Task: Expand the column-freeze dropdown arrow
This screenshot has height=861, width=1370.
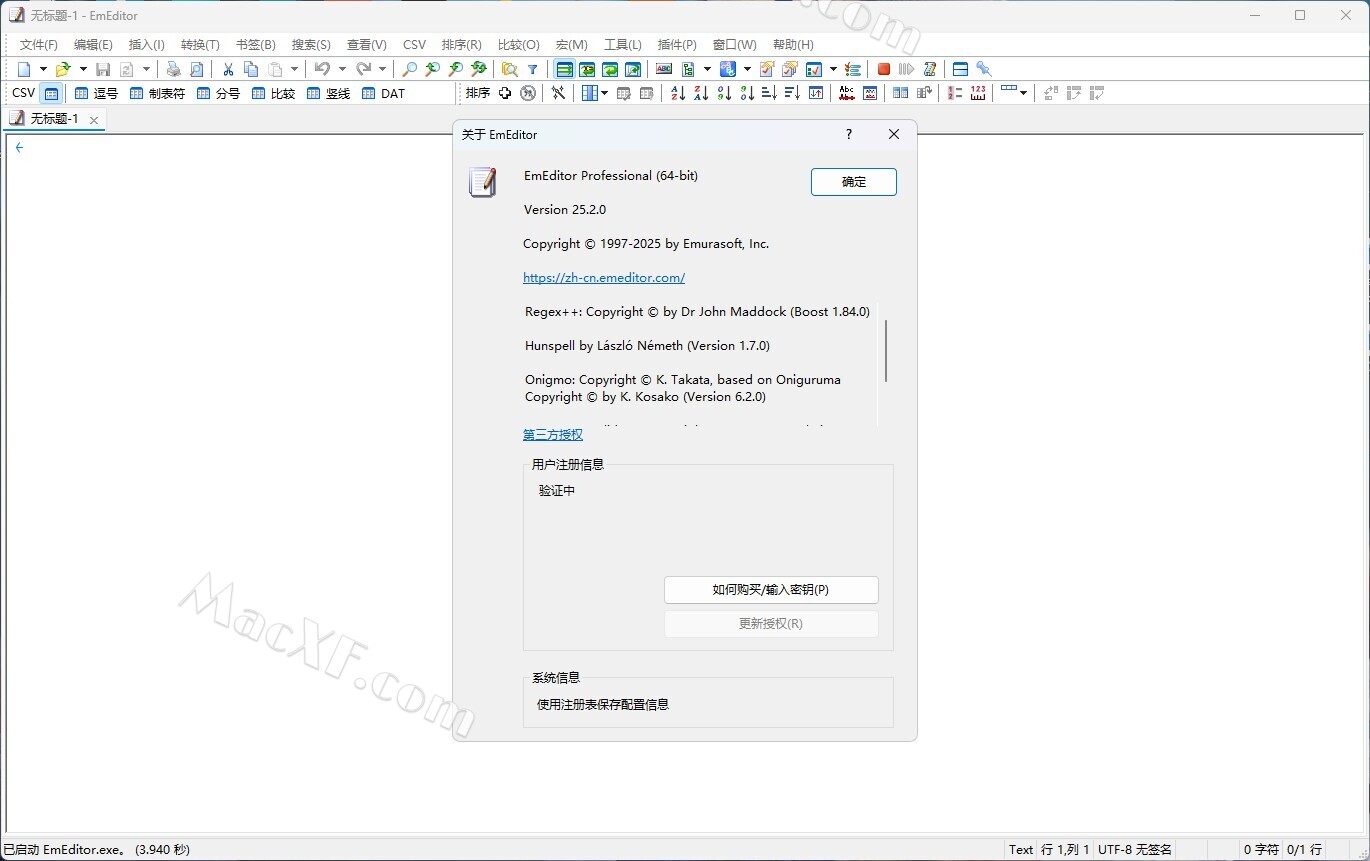Action: tap(604, 93)
